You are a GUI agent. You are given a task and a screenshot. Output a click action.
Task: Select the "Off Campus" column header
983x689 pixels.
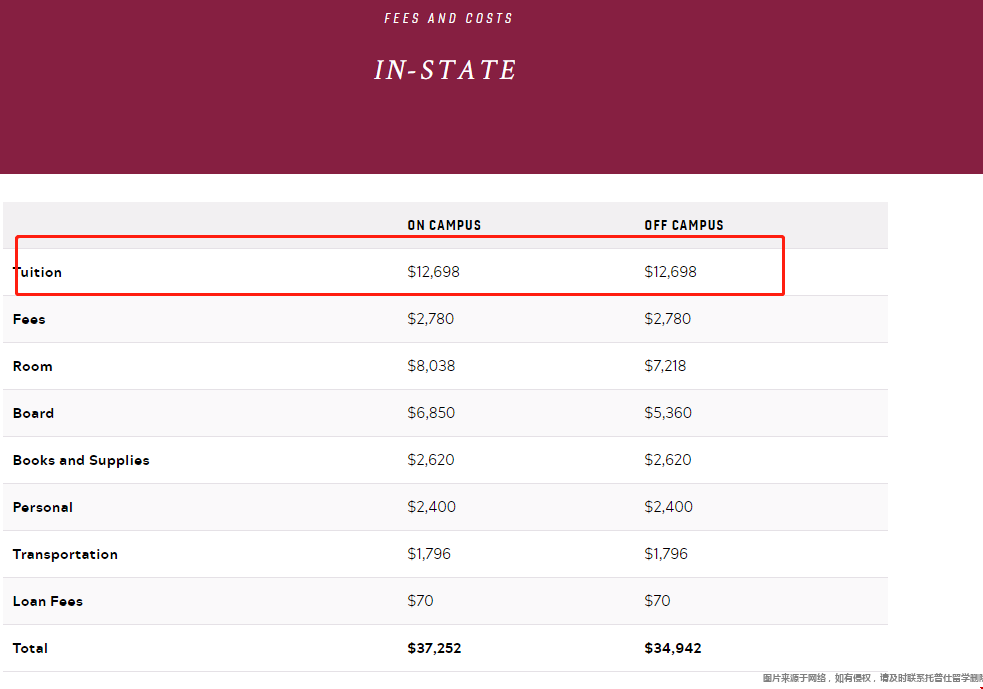point(684,225)
